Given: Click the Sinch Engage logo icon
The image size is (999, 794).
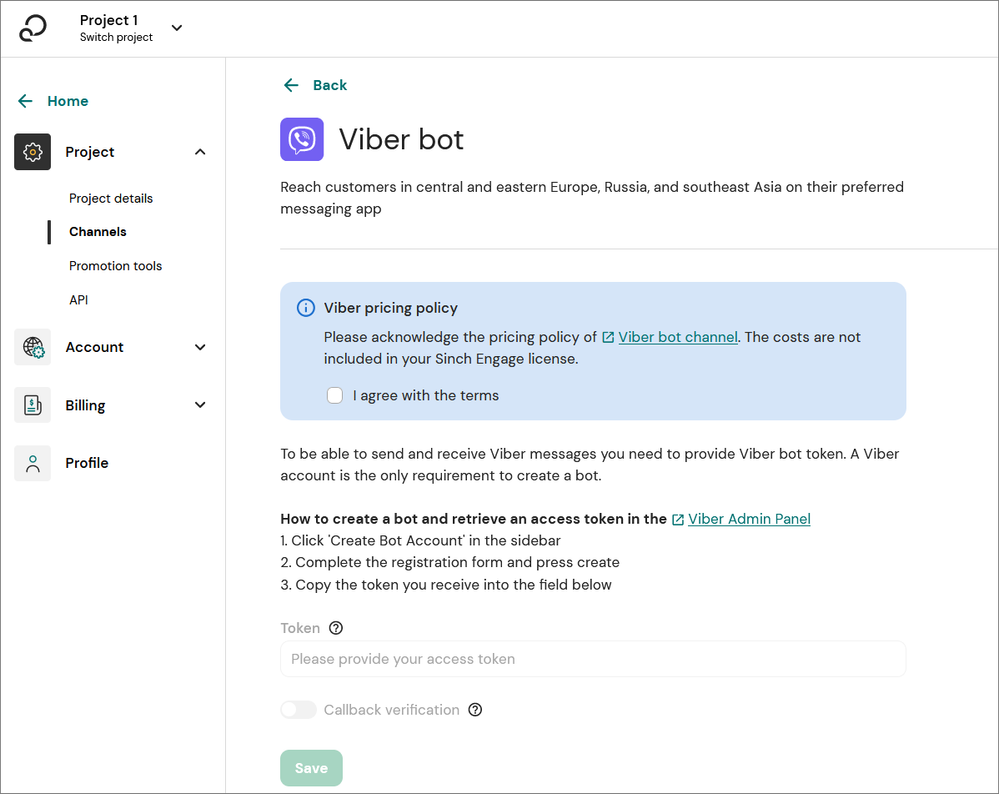Looking at the screenshot, I should 32,28.
